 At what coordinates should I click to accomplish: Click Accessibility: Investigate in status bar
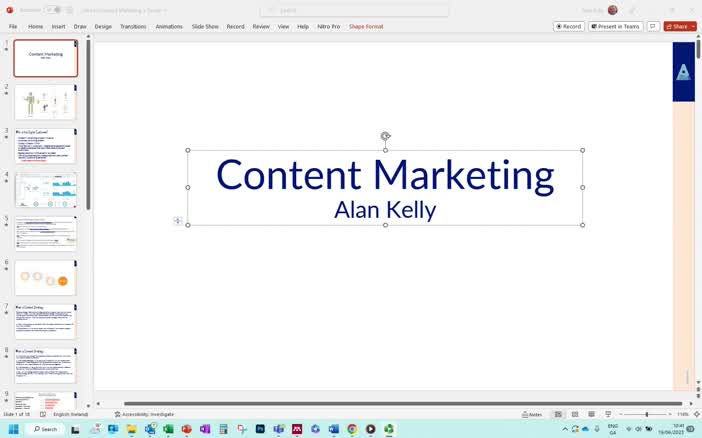(144, 414)
